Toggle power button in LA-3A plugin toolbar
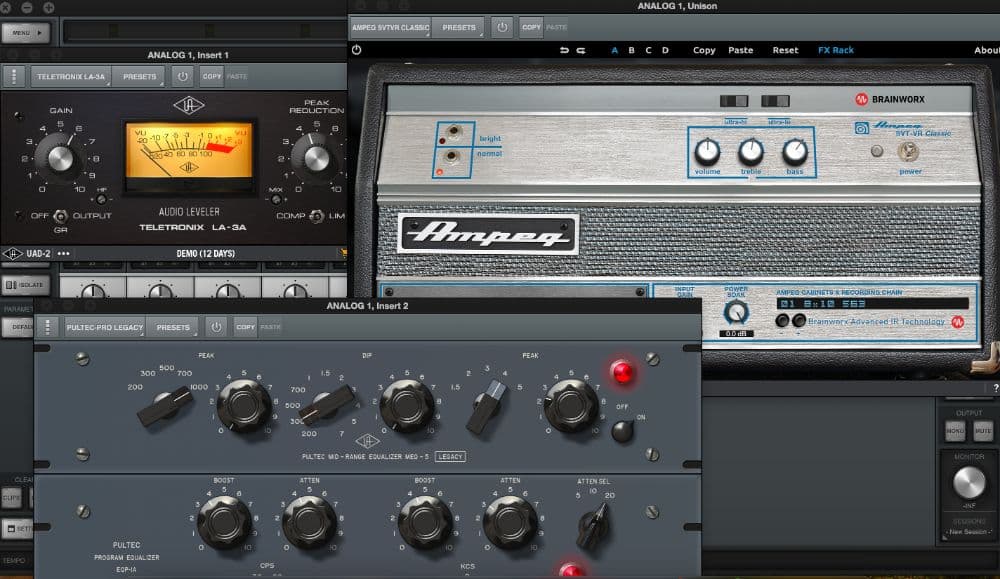The width and height of the screenshot is (1000, 579). (183, 77)
